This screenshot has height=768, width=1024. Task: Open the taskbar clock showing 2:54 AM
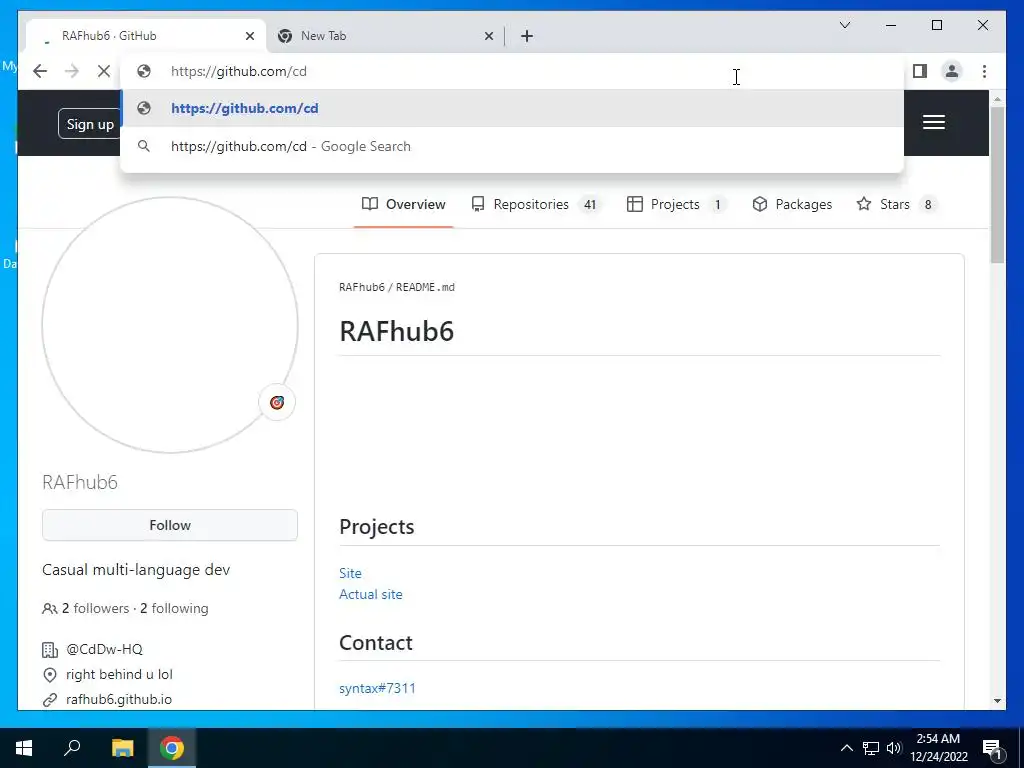(938, 748)
